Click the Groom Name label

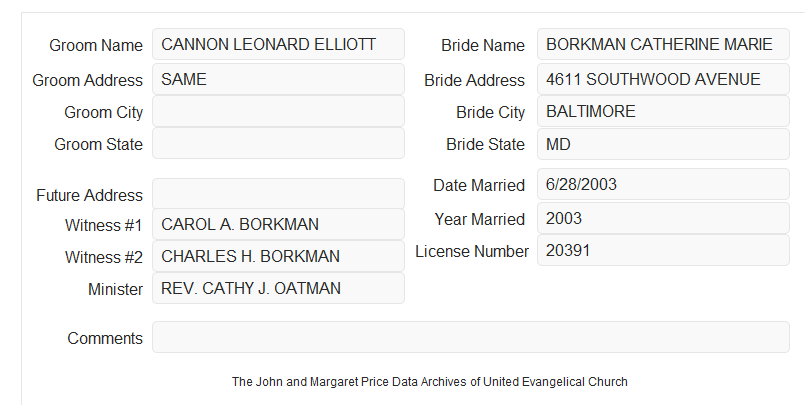(96, 45)
